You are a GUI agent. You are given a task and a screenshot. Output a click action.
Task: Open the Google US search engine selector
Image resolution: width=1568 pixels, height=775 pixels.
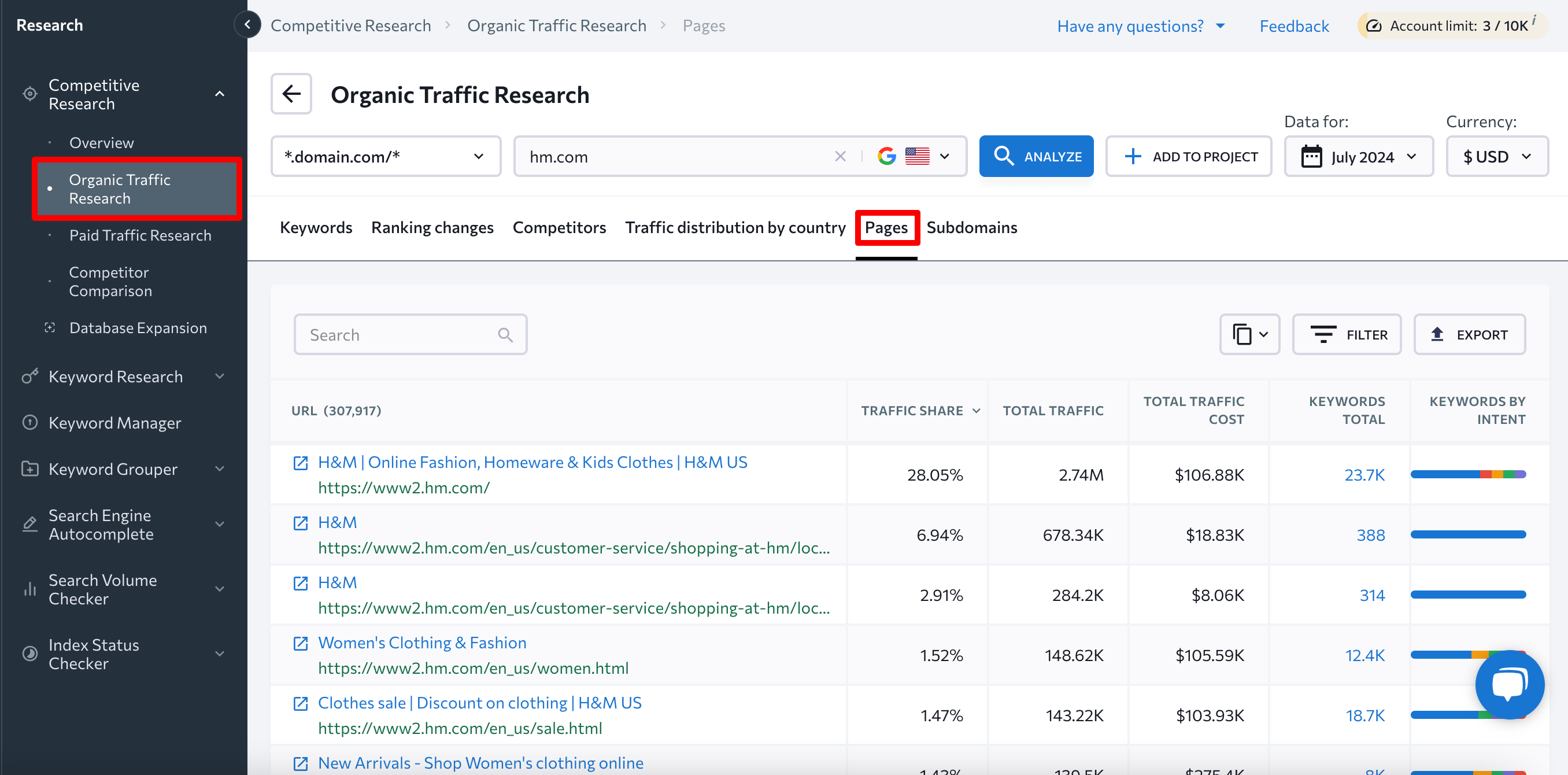coord(914,157)
